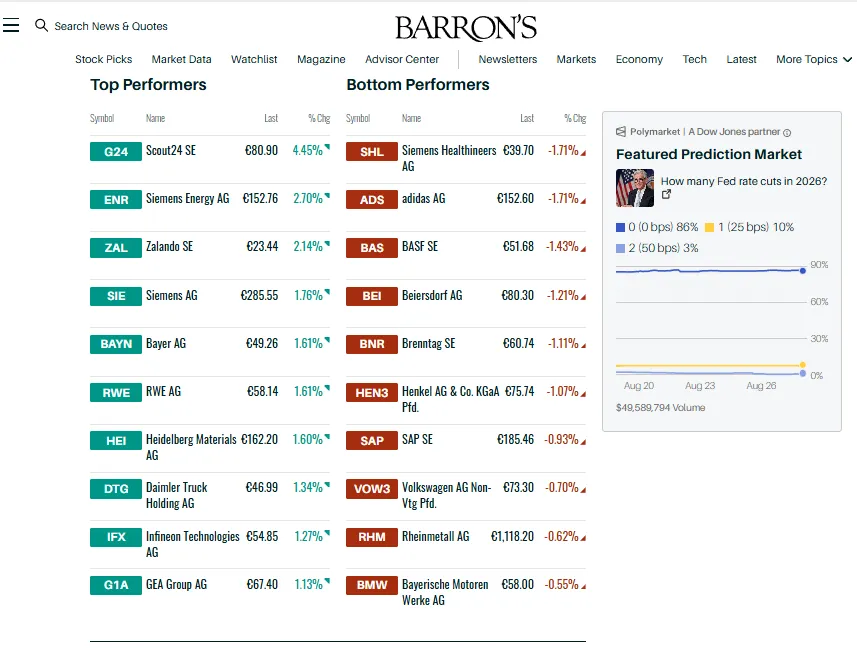Viewport: 857px width, 648px height.
Task: Click the dark blue endpoint on the chart's top line
Action: (802, 270)
